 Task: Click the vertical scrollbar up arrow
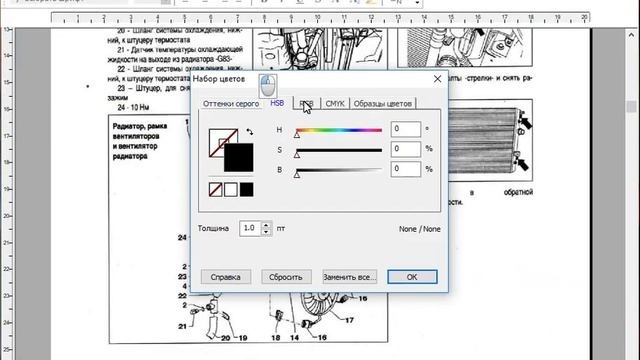tap(631, 36)
